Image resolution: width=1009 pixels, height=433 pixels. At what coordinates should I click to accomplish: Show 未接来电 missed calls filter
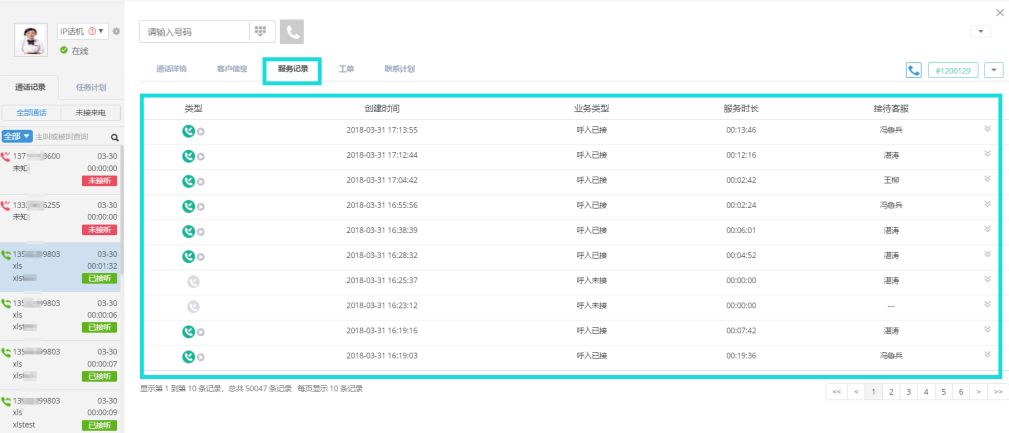[x=90, y=113]
